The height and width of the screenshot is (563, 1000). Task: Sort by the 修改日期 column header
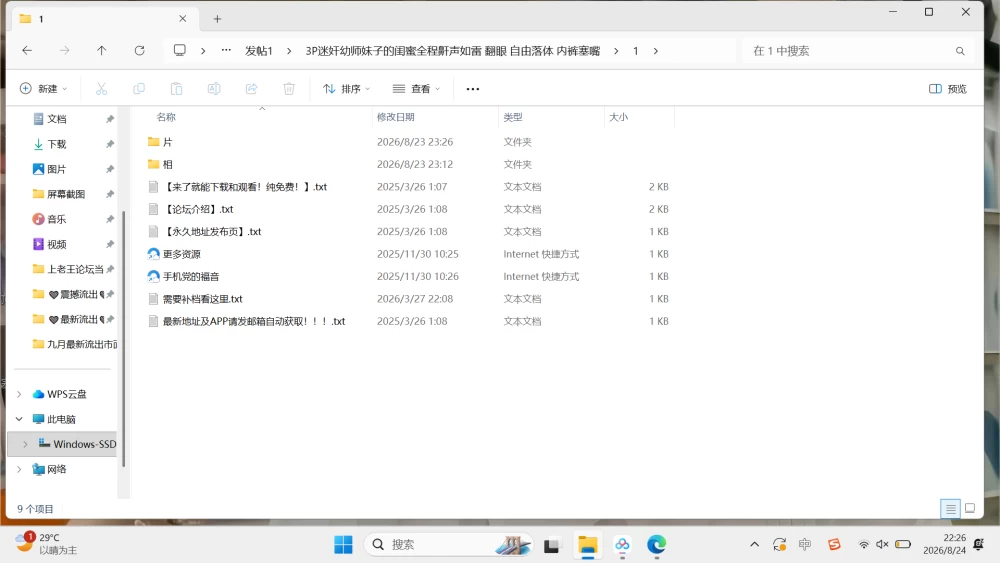click(x=395, y=117)
